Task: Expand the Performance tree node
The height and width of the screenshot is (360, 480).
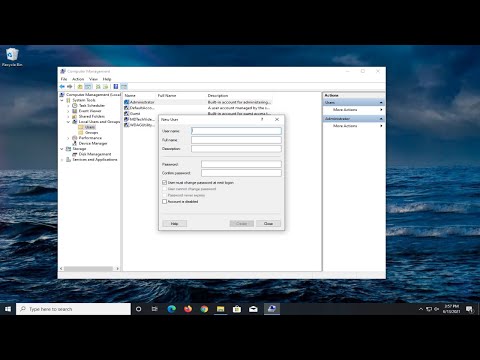Action: click(68, 138)
